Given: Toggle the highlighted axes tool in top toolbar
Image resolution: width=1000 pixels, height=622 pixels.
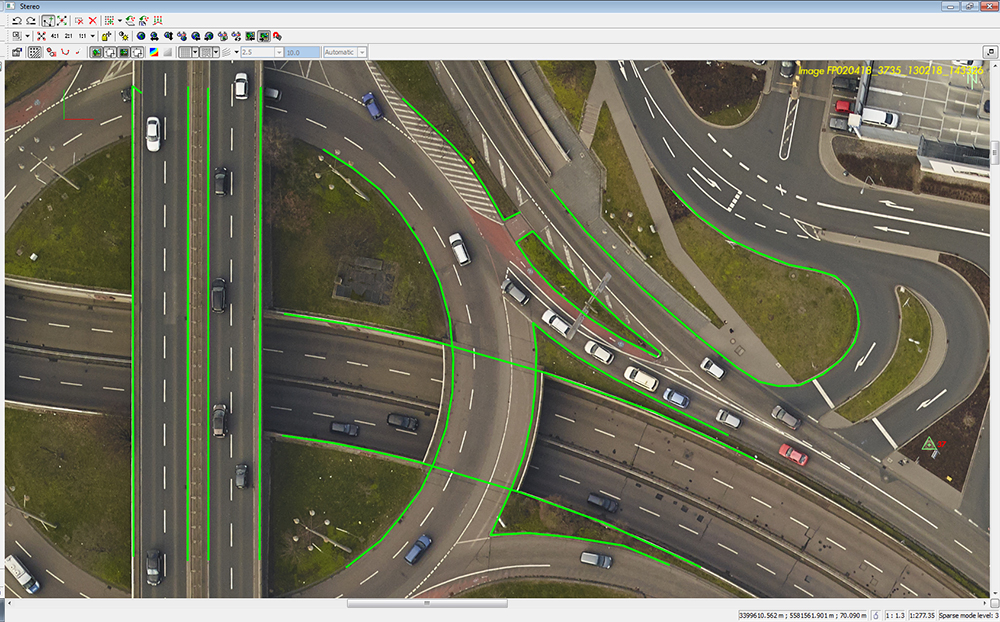Looking at the screenshot, I should coord(48,20).
